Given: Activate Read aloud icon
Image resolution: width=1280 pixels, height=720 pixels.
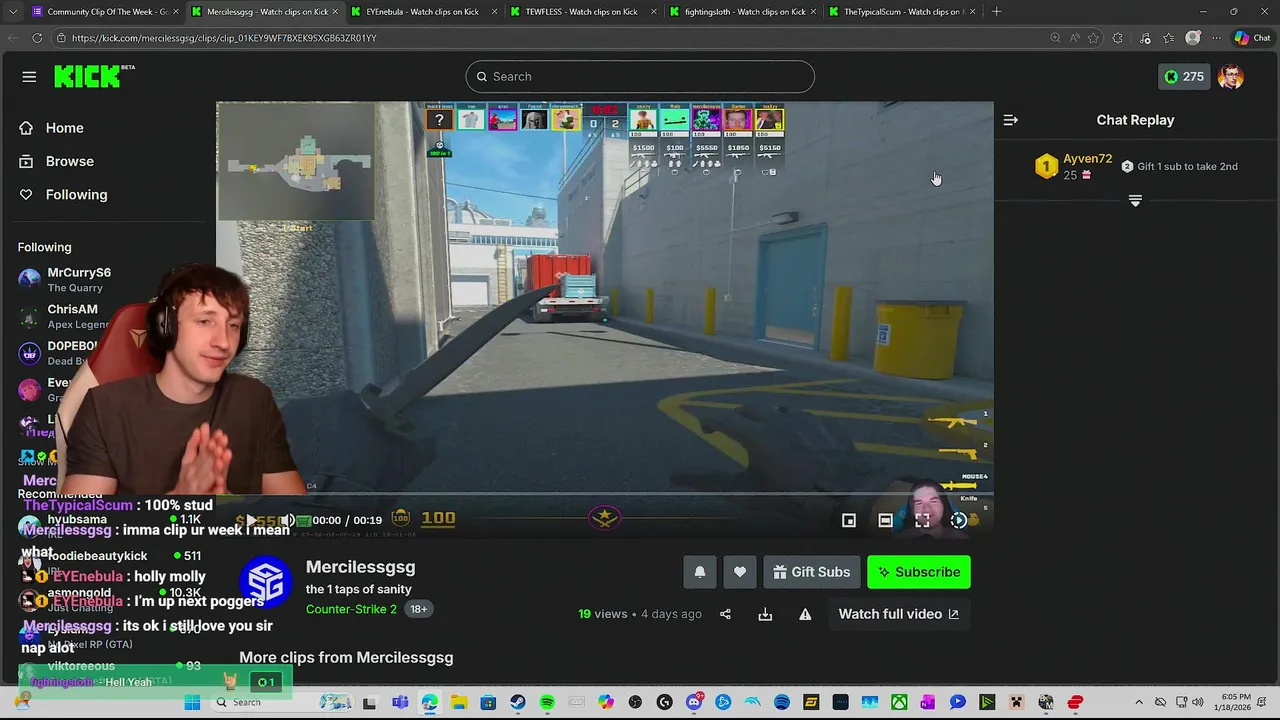Looking at the screenshot, I should 1074,38.
